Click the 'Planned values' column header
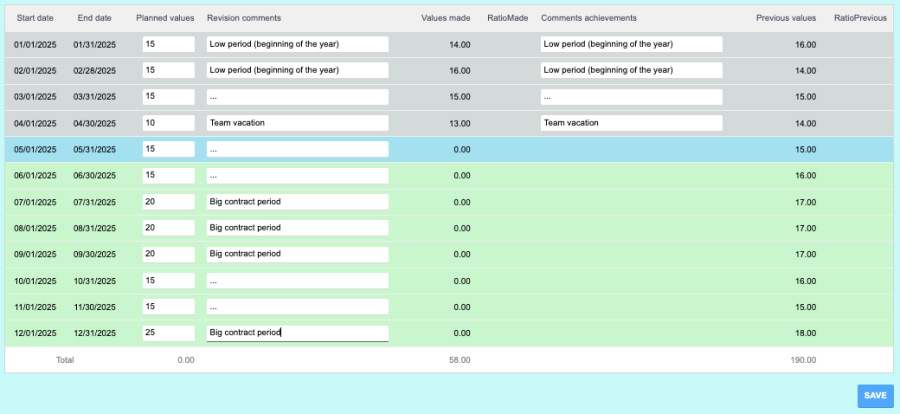 (x=165, y=18)
